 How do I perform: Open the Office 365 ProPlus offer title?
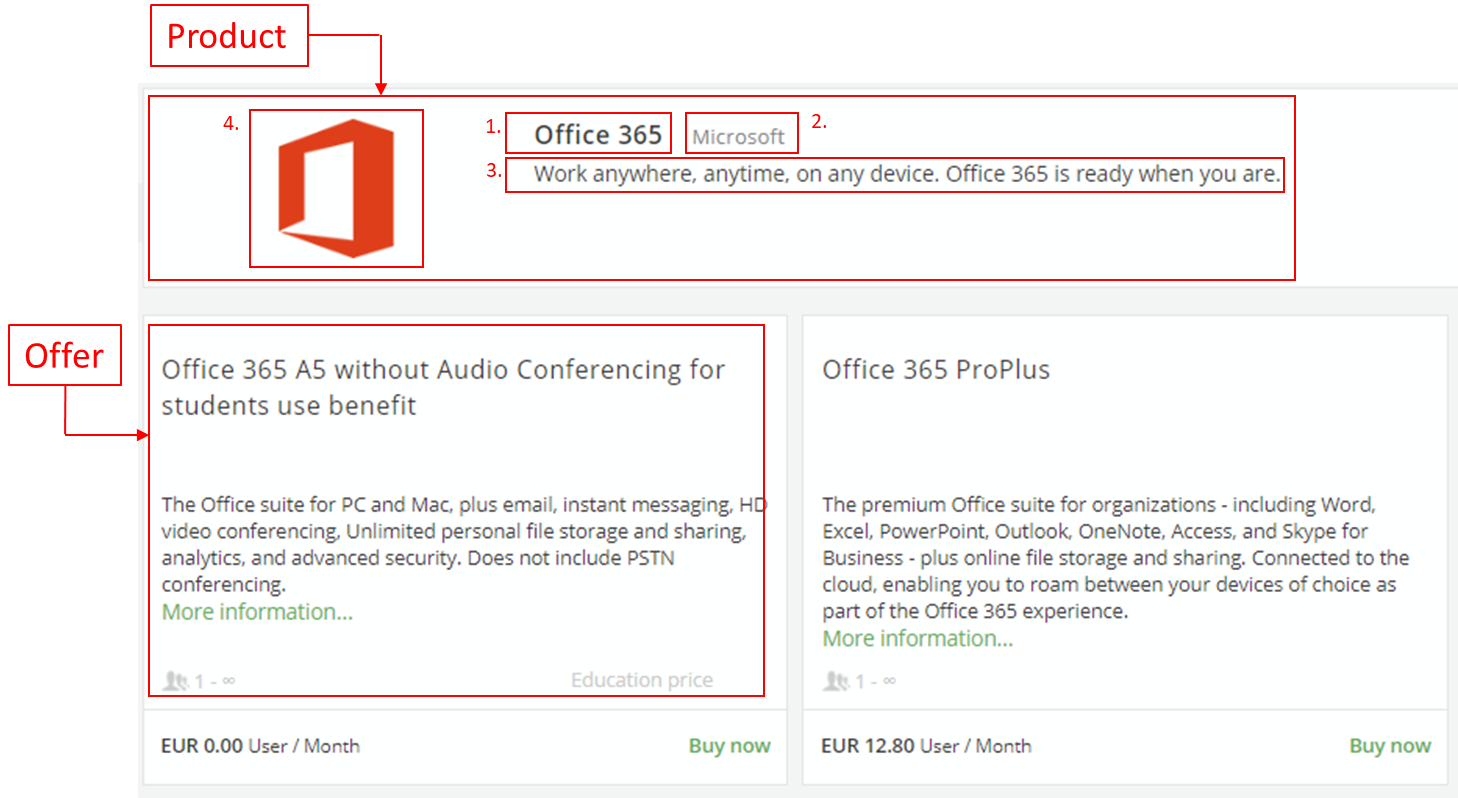pos(936,369)
